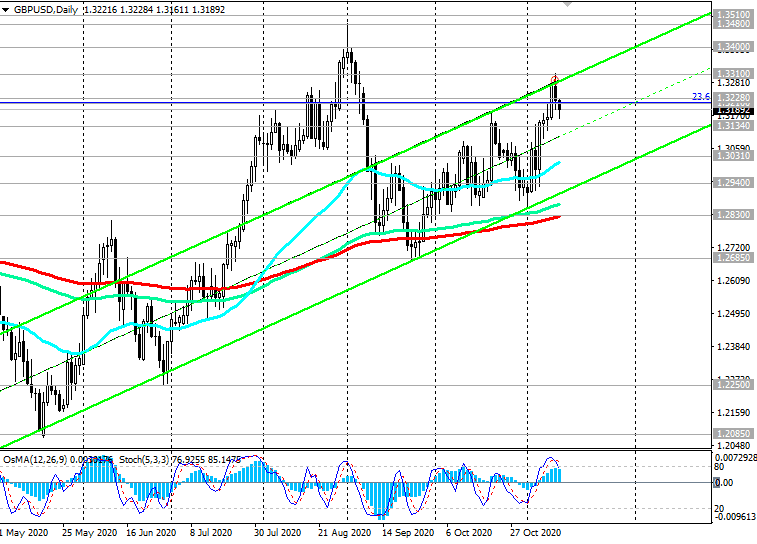Image resolution: width=757 pixels, height=544 pixels.
Task: Select the 1.35100 price level label
Action: click(x=733, y=15)
